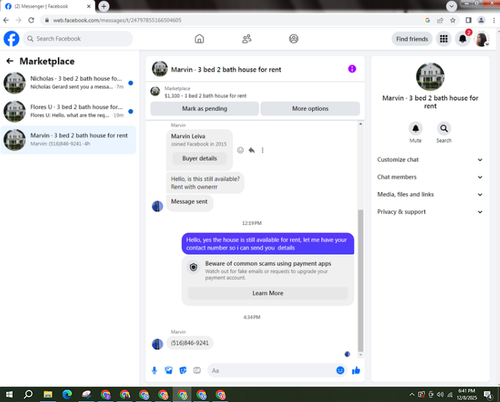
Task: Open the Facebook menu grid icon
Action: pyautogui.click(x=444, y=39)
